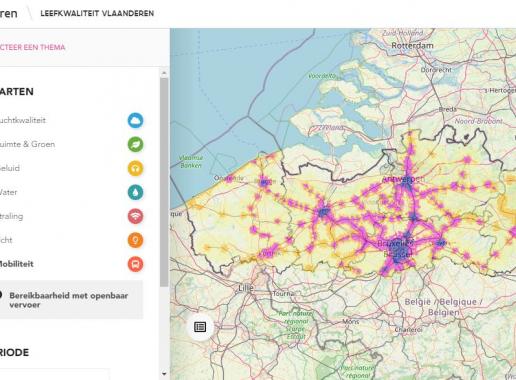The image size is (516, 380).
Task: Select the Geluid yellow icon
Action: click(x=135, y=168)
